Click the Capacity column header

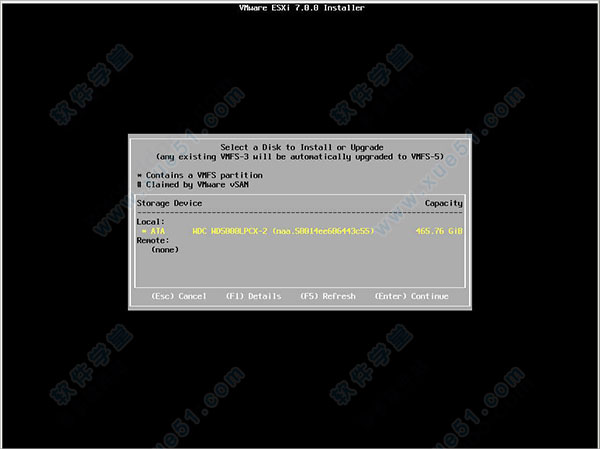coord(443,203)
